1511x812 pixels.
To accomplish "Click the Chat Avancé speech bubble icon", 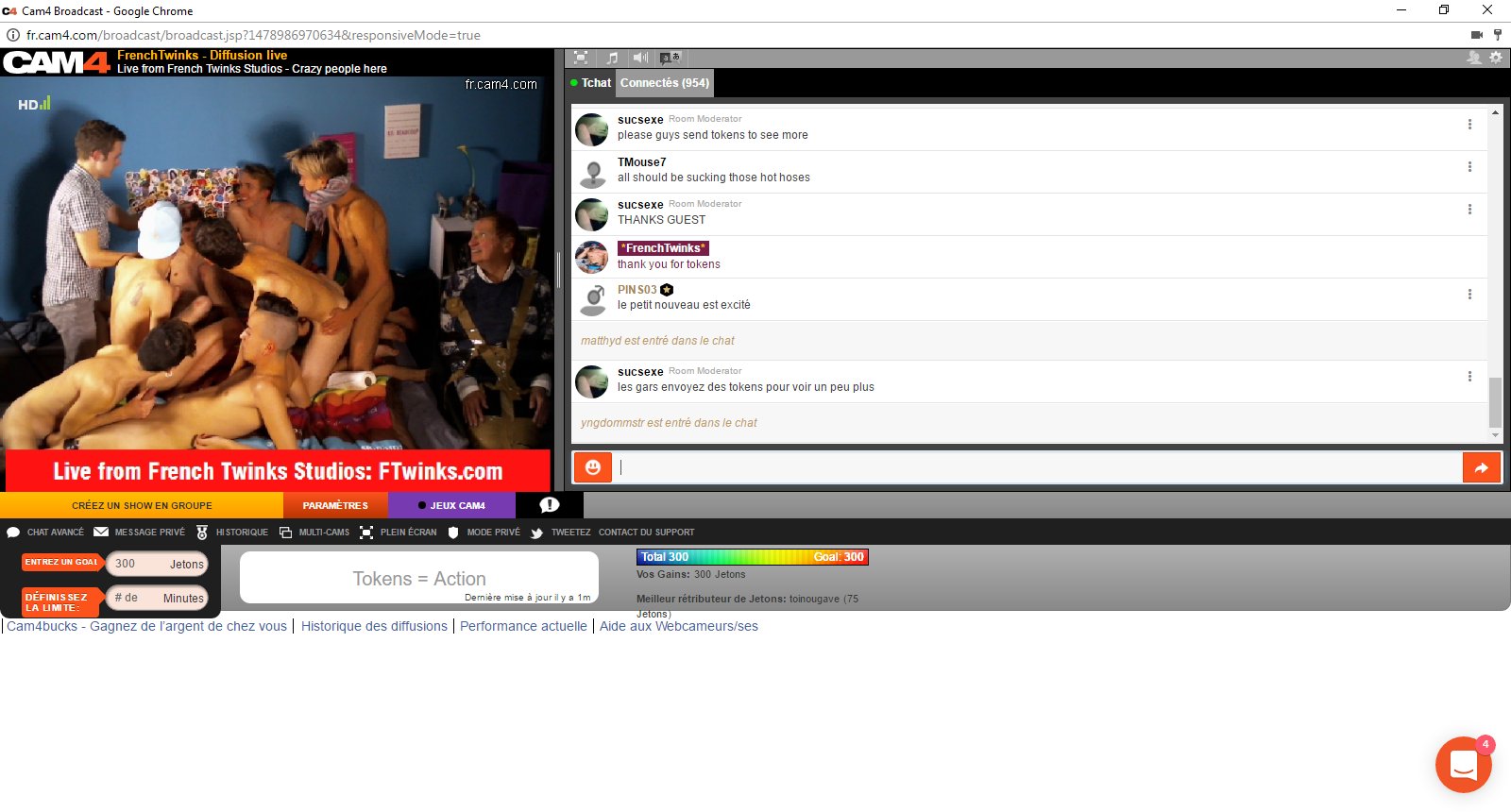I will click(13, 533).
